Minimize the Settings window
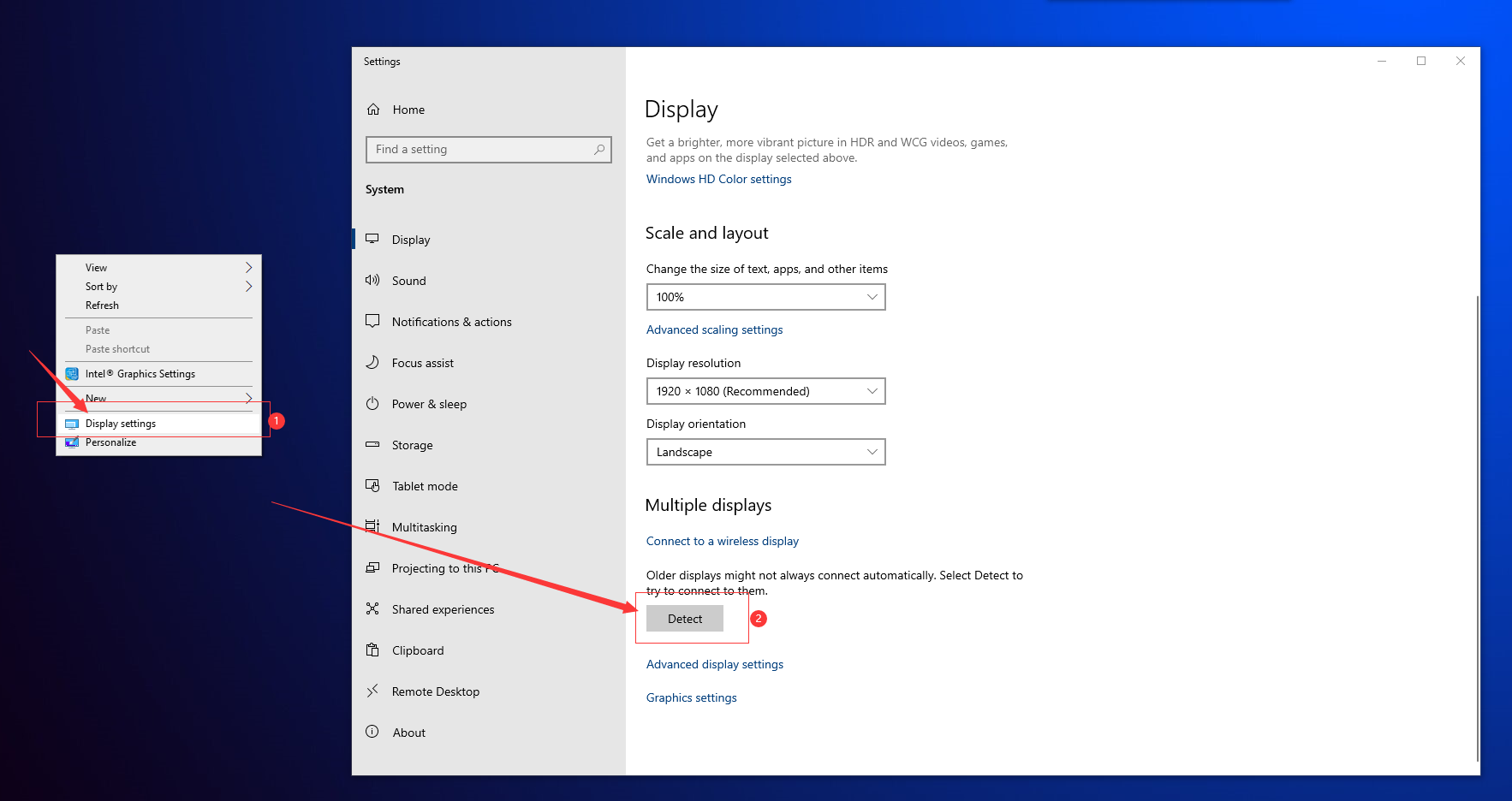Viewport: 1512px width, 801px height. [x=1382, y=61]
